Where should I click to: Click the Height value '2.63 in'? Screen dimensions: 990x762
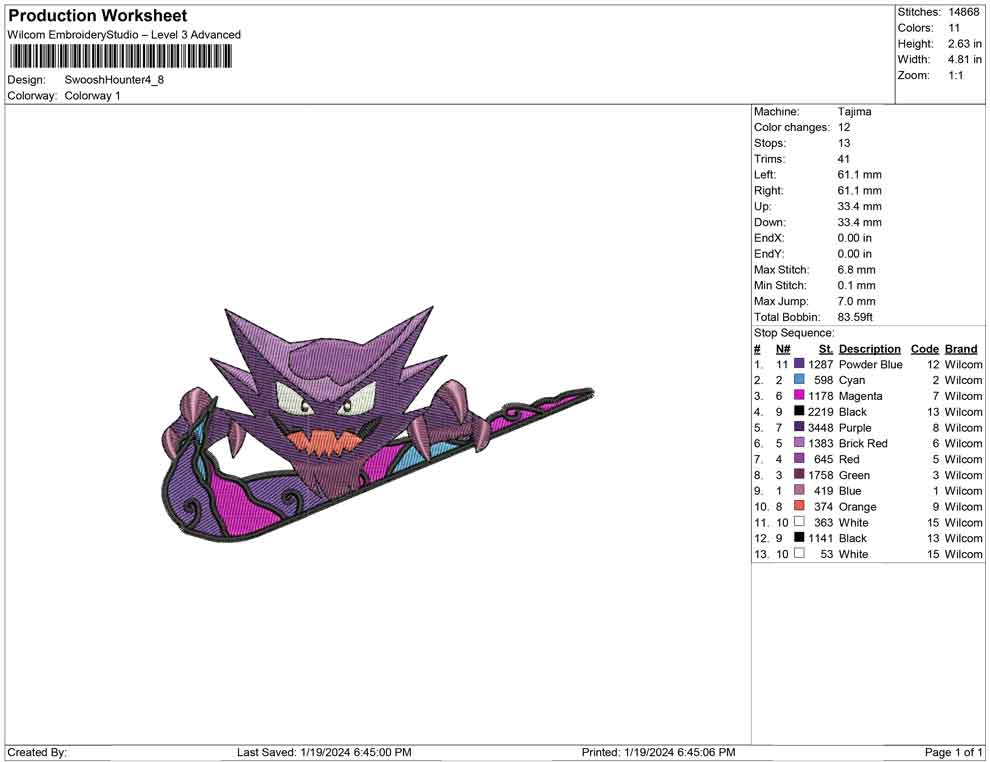965,44
